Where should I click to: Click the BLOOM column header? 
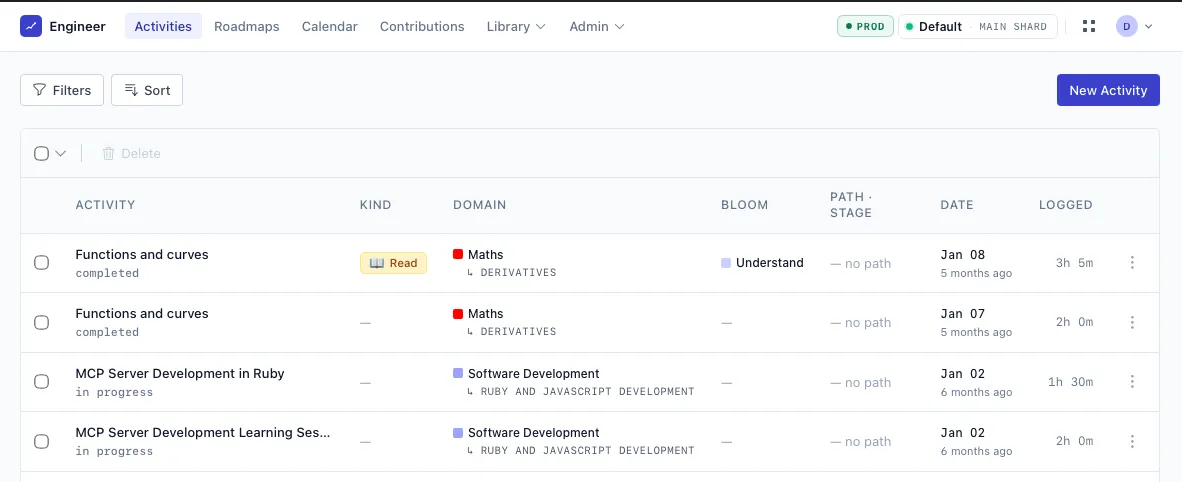745,204
